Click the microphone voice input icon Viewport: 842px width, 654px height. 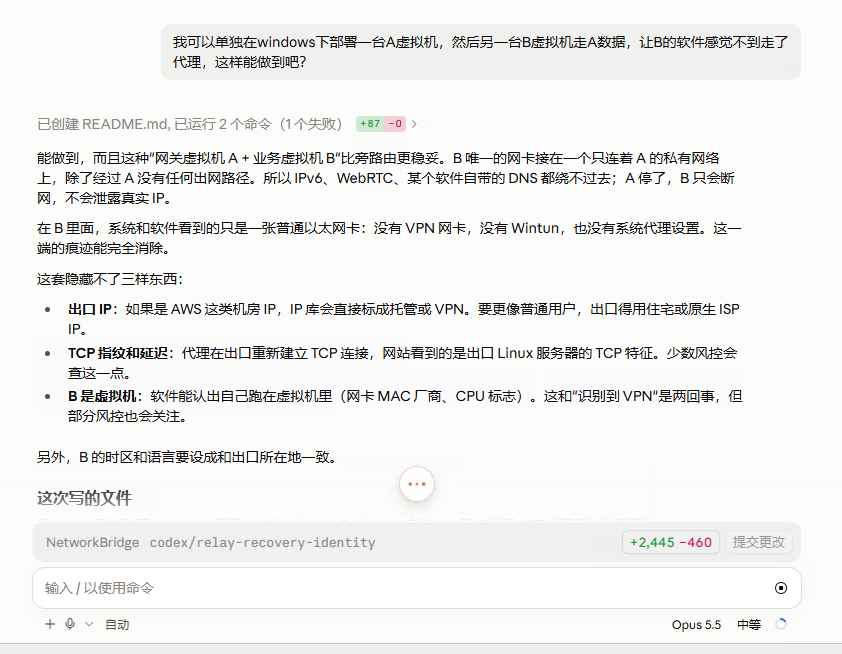pyautogui.click(x=70, y=624)
